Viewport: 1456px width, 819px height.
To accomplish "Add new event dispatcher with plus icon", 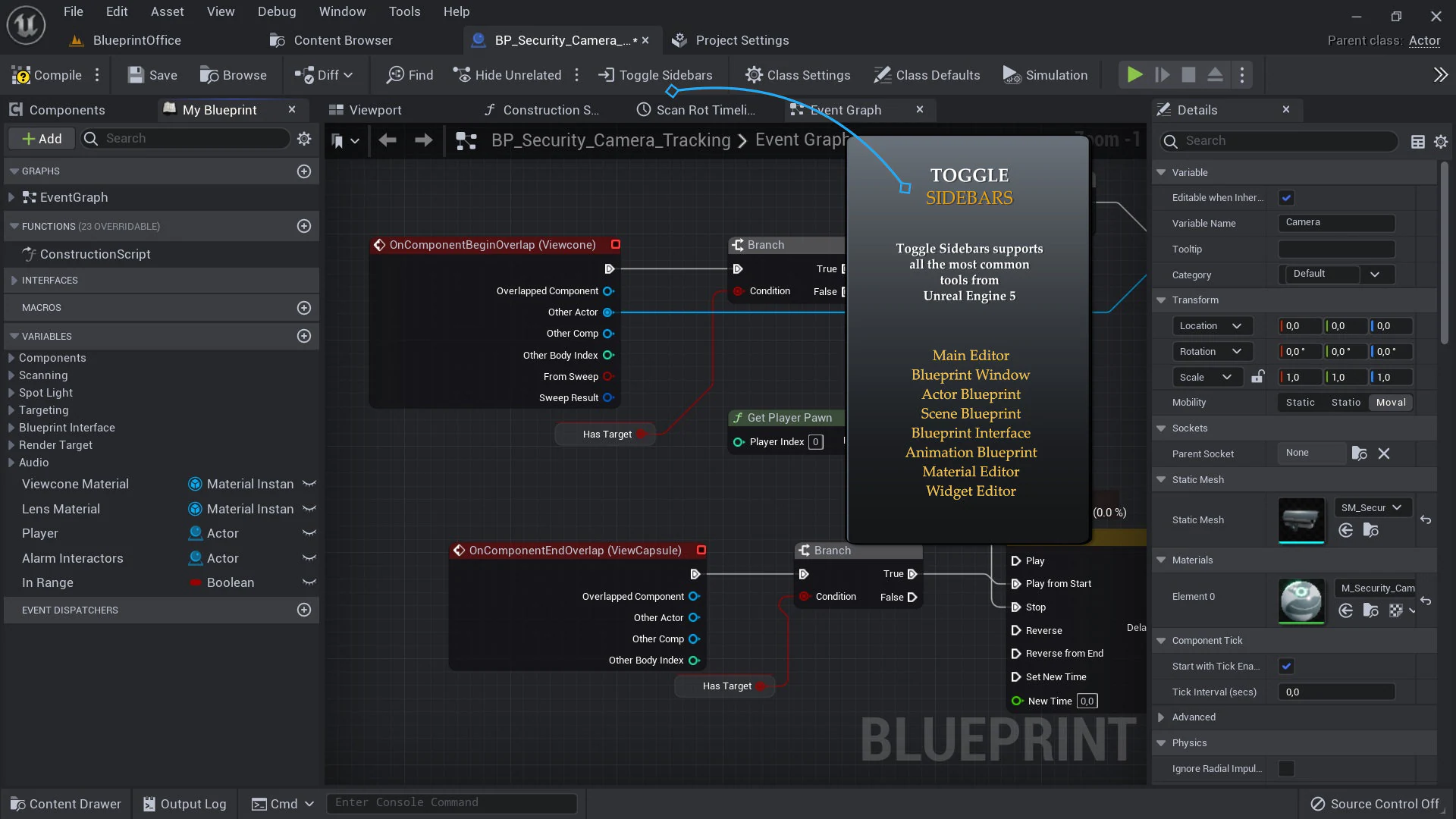I will pos(304,610).
